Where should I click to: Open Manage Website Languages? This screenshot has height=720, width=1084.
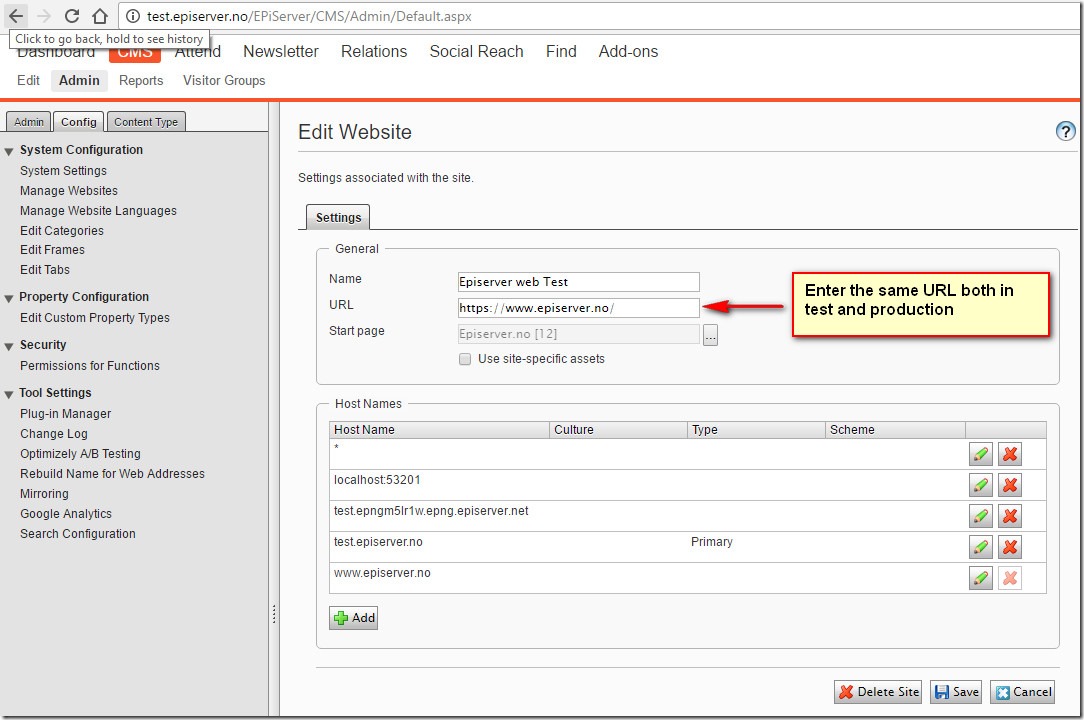[98, 210]
